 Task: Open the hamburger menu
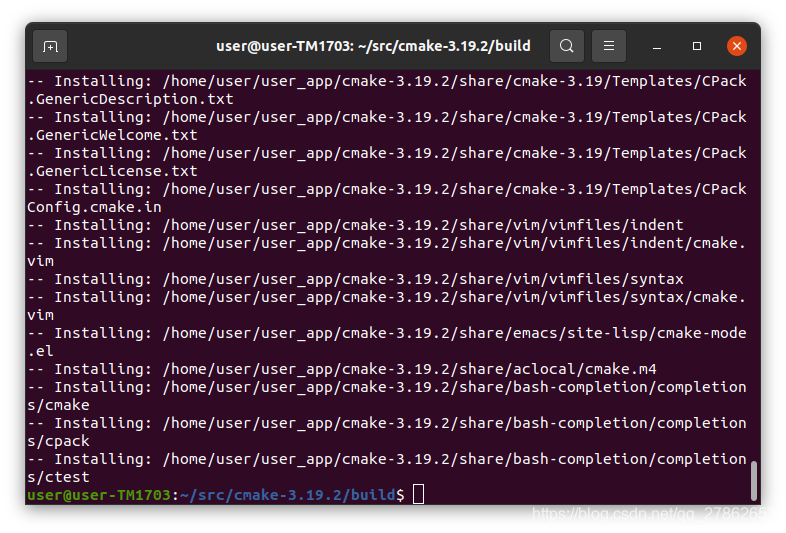(609, 46)
